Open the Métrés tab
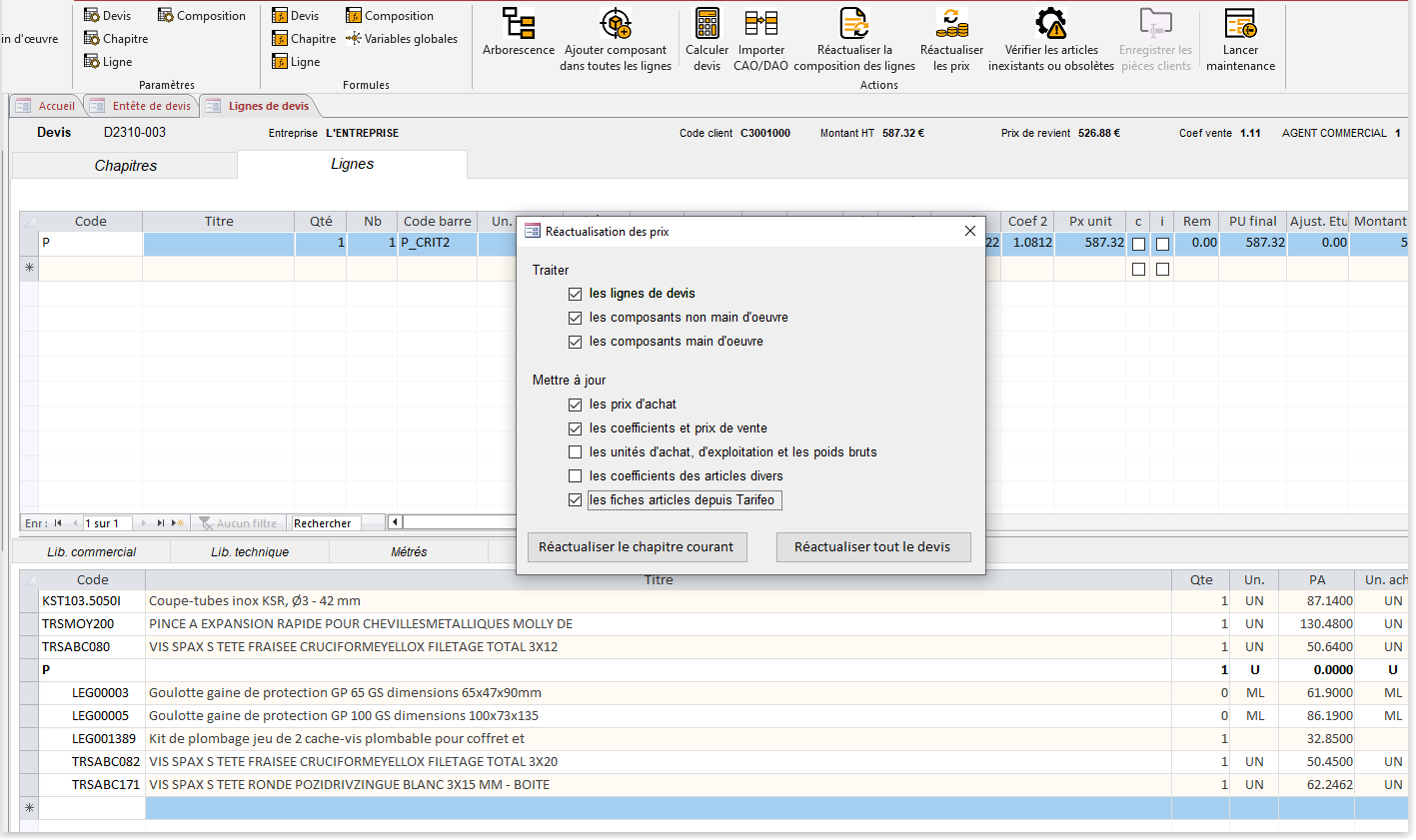 409,552
